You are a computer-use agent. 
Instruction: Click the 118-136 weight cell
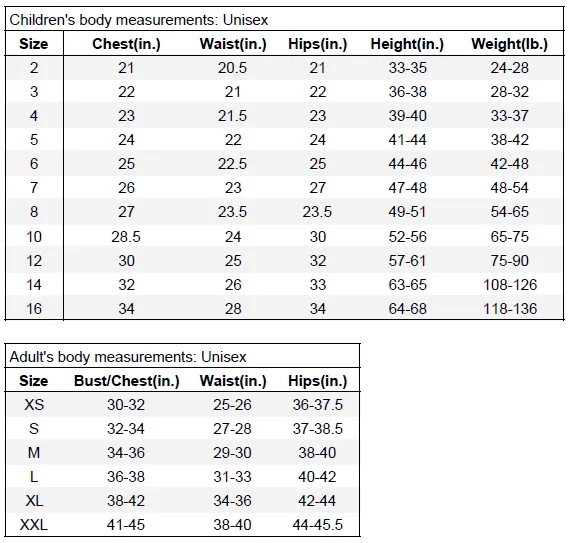point(510,309)
